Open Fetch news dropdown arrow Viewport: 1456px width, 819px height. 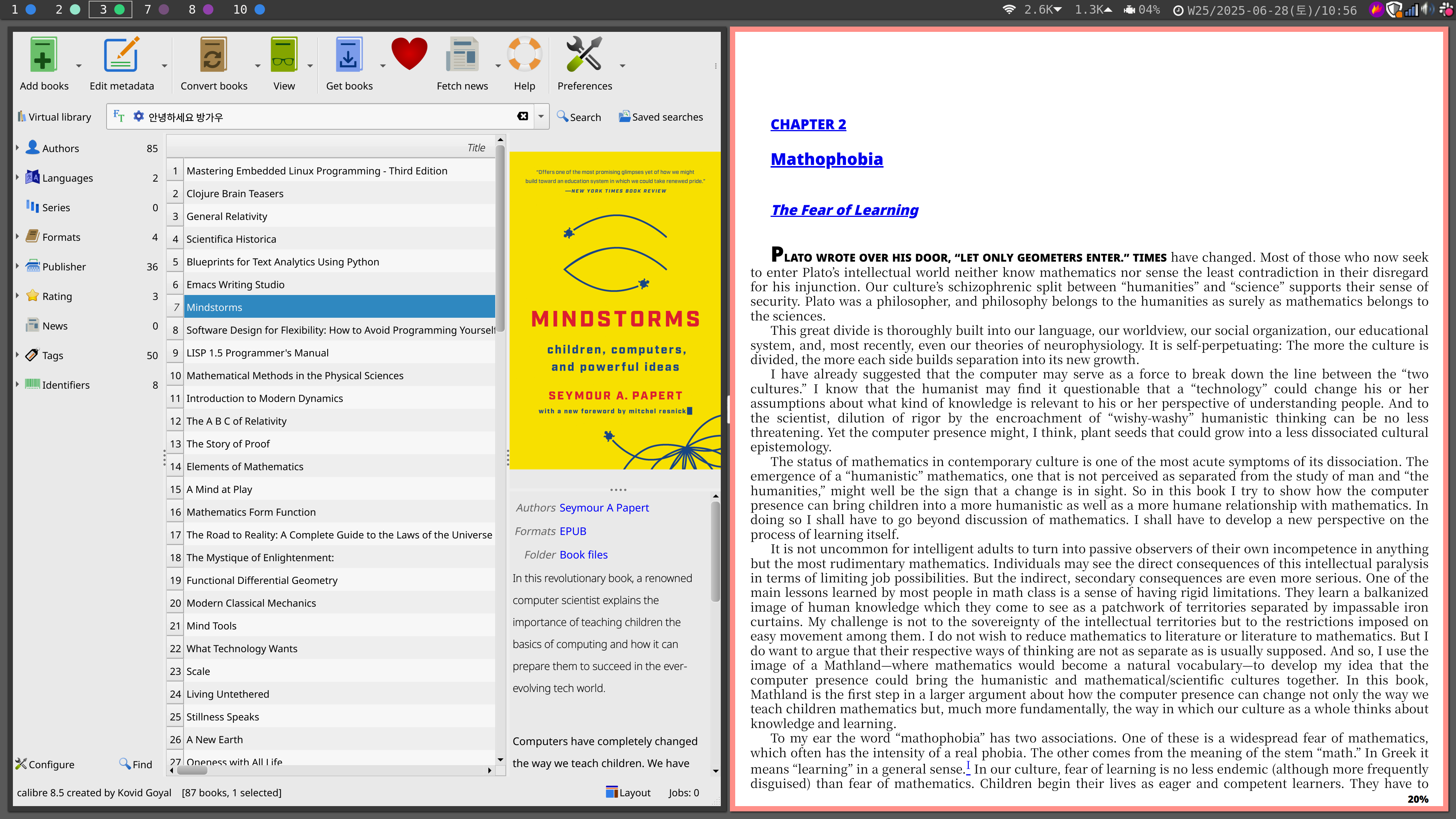(498, 66)
